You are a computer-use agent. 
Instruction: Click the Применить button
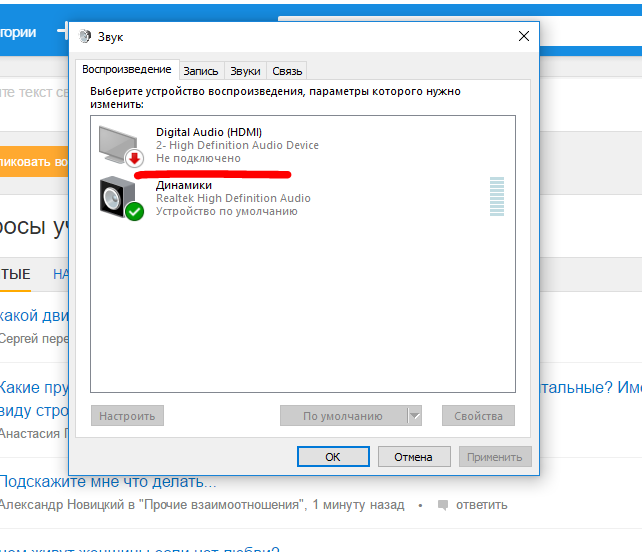point(495,457)
